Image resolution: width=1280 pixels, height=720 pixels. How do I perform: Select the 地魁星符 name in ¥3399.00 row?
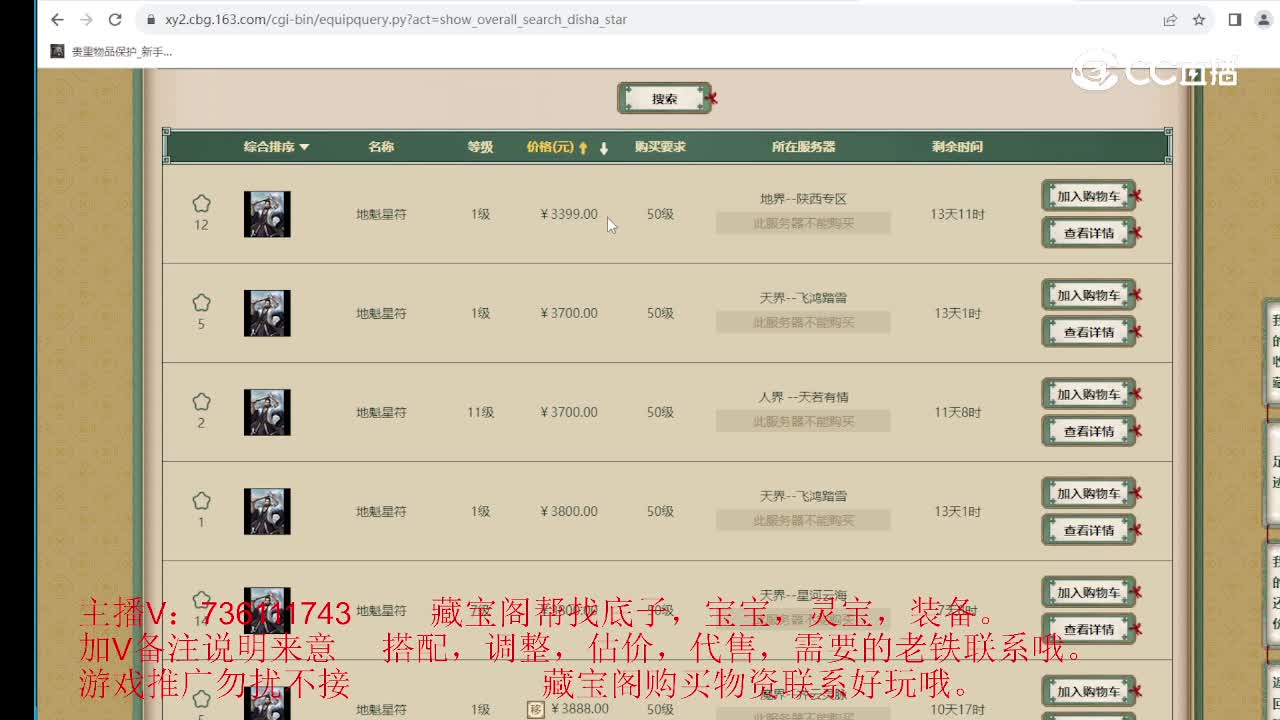(381, 214)
